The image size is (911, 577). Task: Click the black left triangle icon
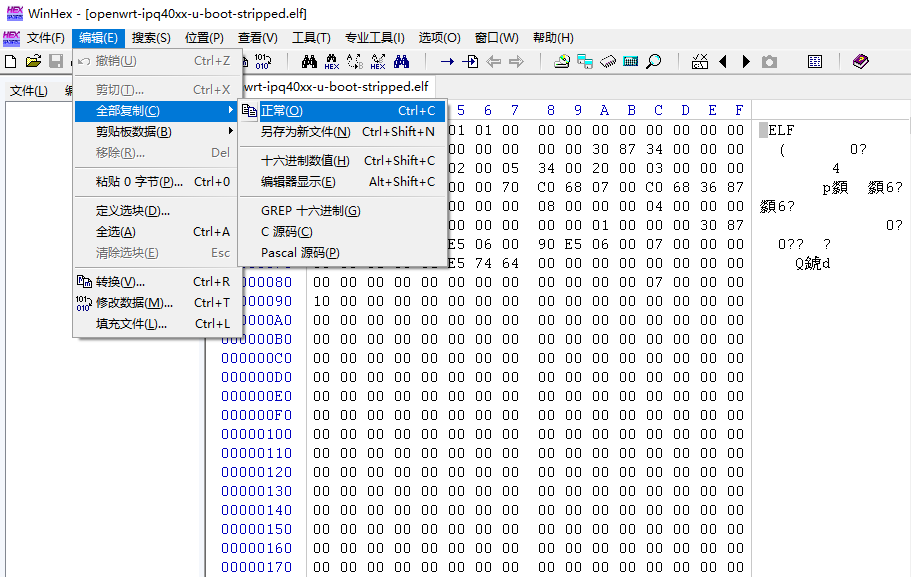(x=723, y=62)
